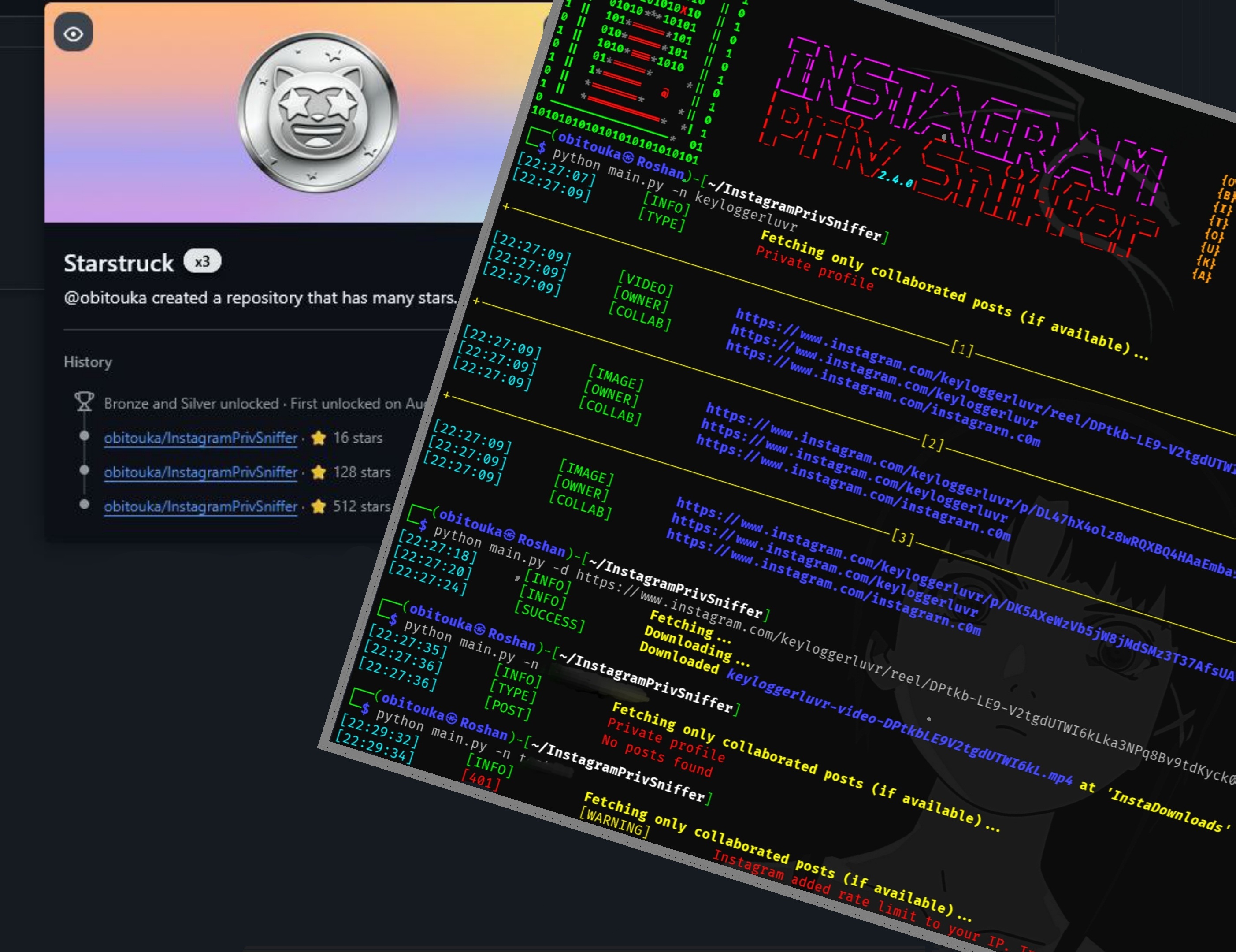Image resolution: width=1236 pixels, height=952 pixels.
Task: Click the red Private profile terminal text
Action: [x=814, y=268]
